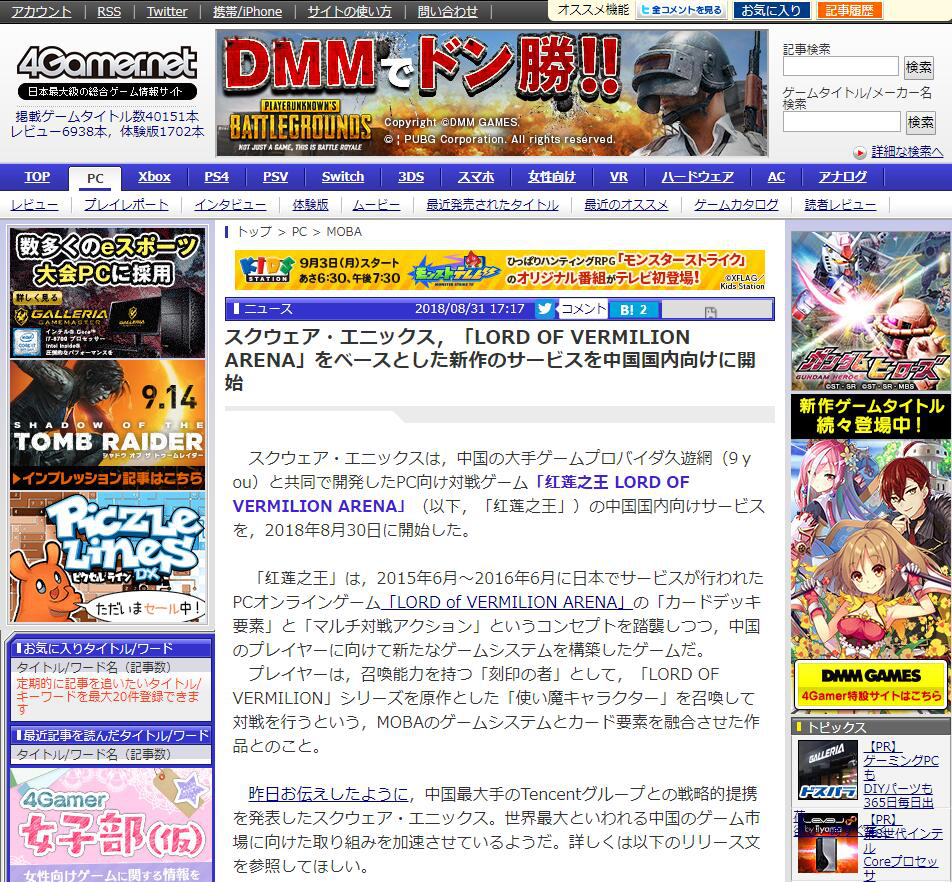This screenshot has width=952, height=882.
Task: Click the Twitter share bird icon
Action: click(544, 309)
